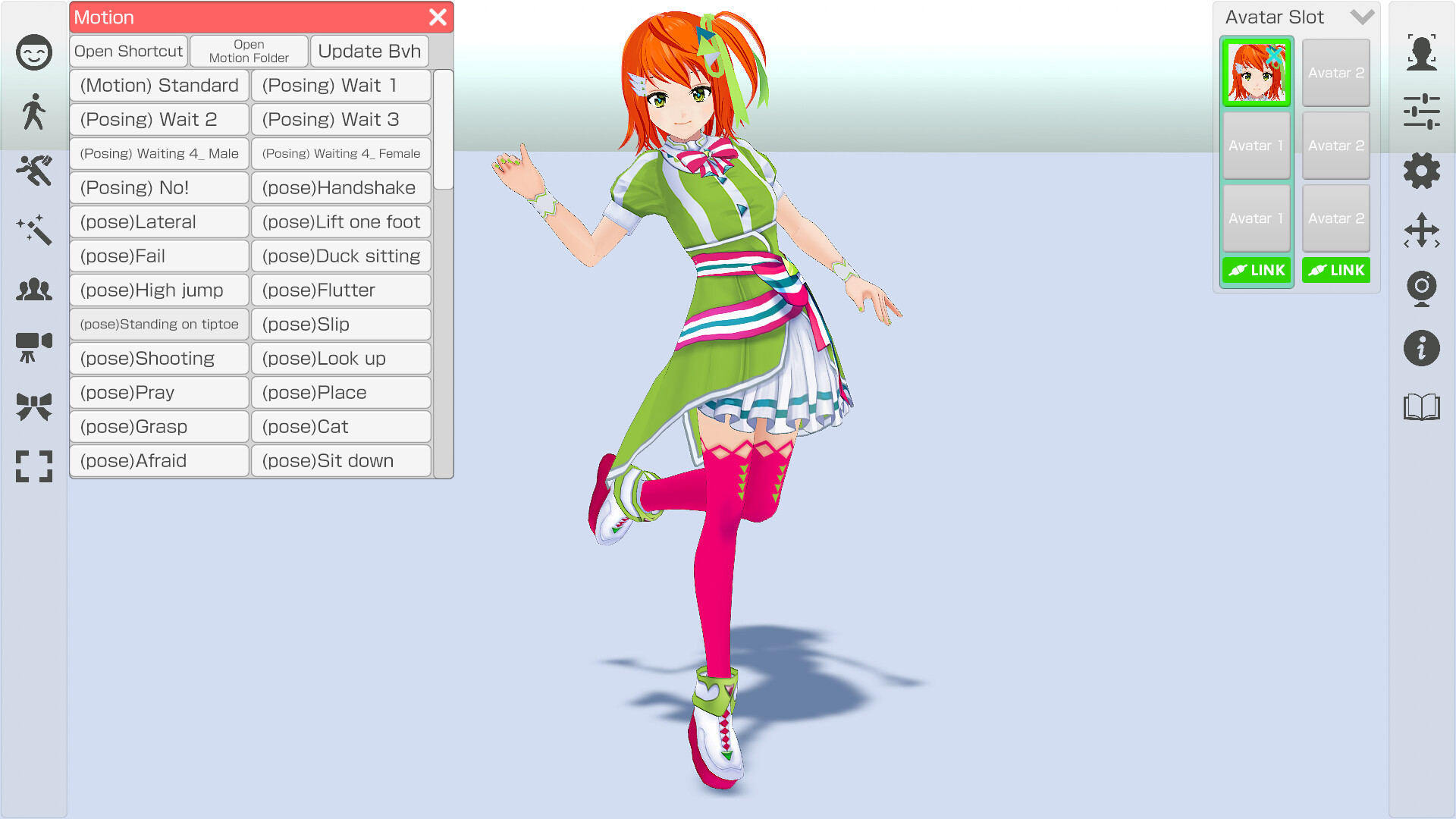This screenshot has width=1456, height=819.
Task: Open the adjustment sliders panel icon
Action: pos(1423,111)
